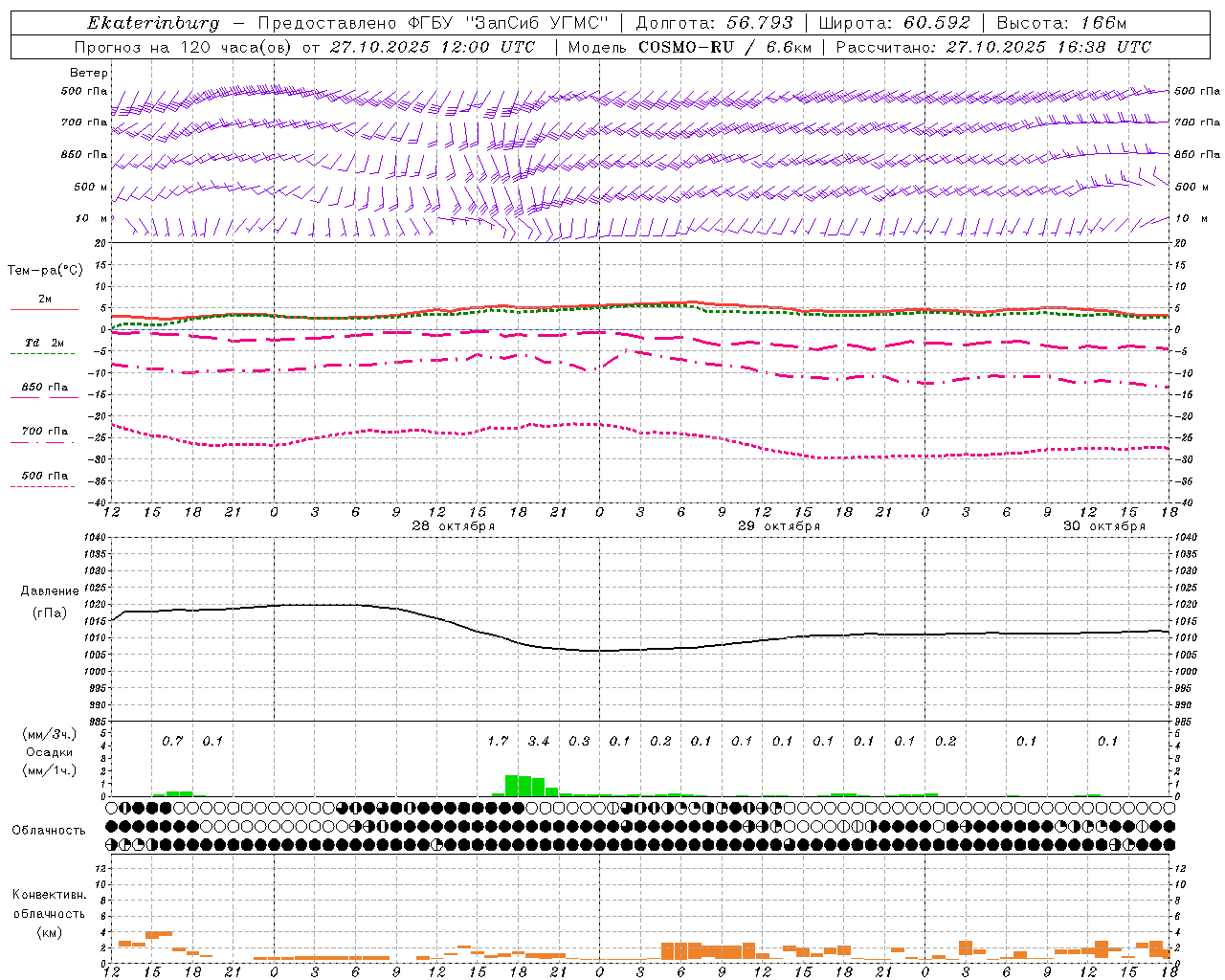Click the forecast start time 27.10.2025 12:00 UTC
Screen dimensions: 1225x980
pos(433,47)
